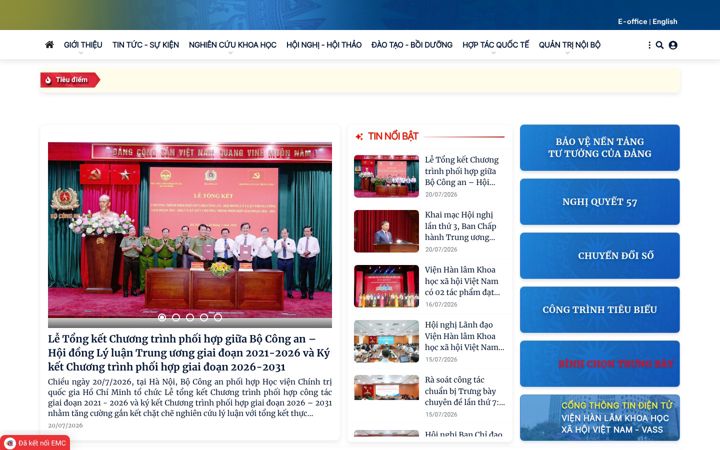Click the flame icon on Tiêu điểm
This screenshot has height=450, width=720.
click(48, 80)
